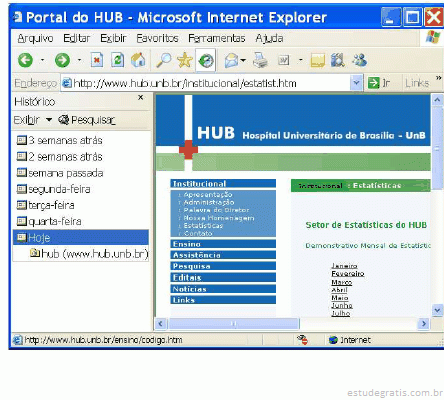444x400 pixels.
Task: Open the Pesquisa section link
Action: (x=223, y=266)
